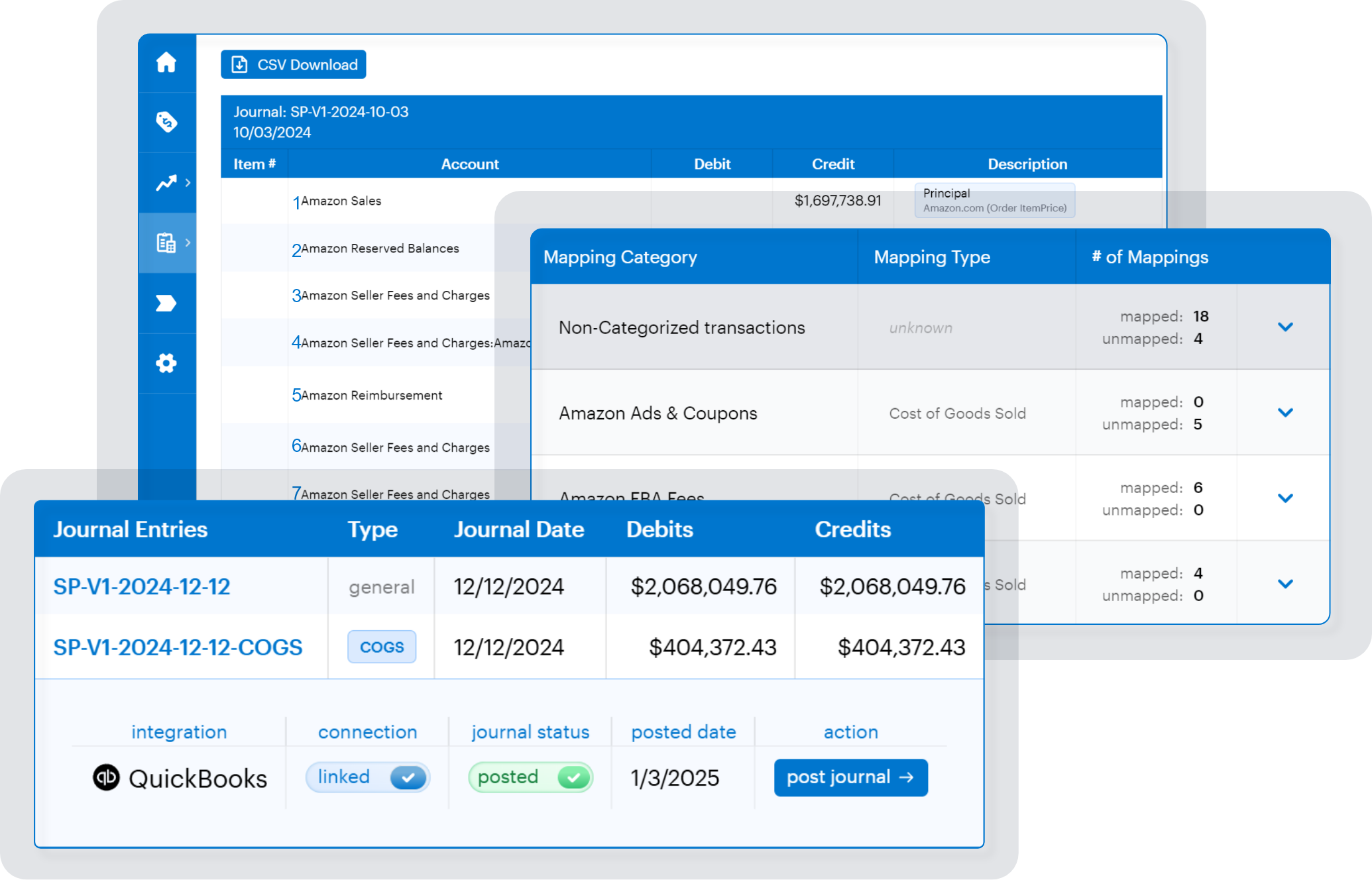Expand the journal sidebar submenu arrow
The image size is (1372, 880).
(188, 243)
